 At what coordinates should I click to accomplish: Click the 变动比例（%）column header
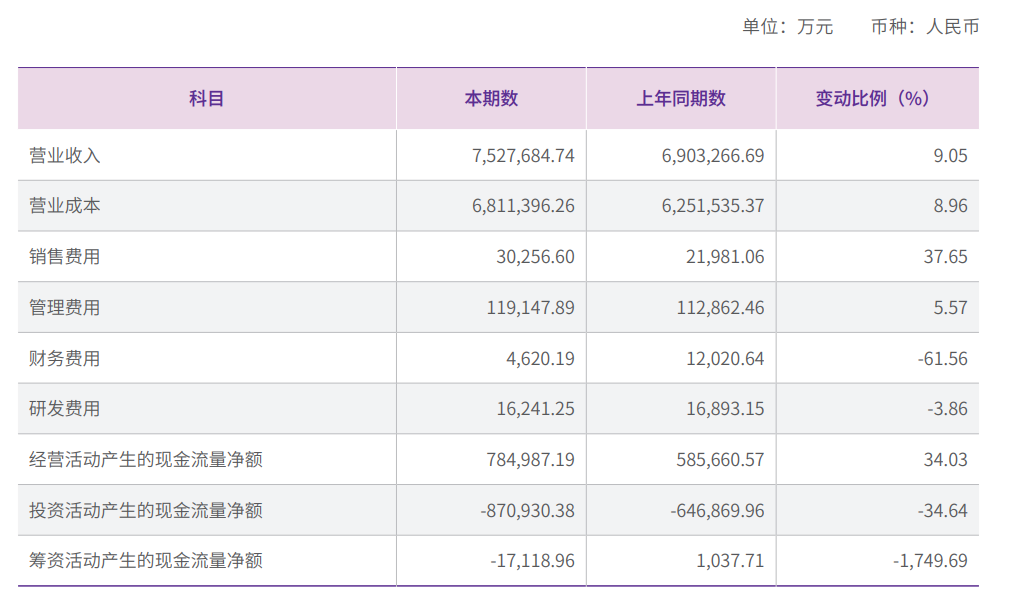coord(872,98)
